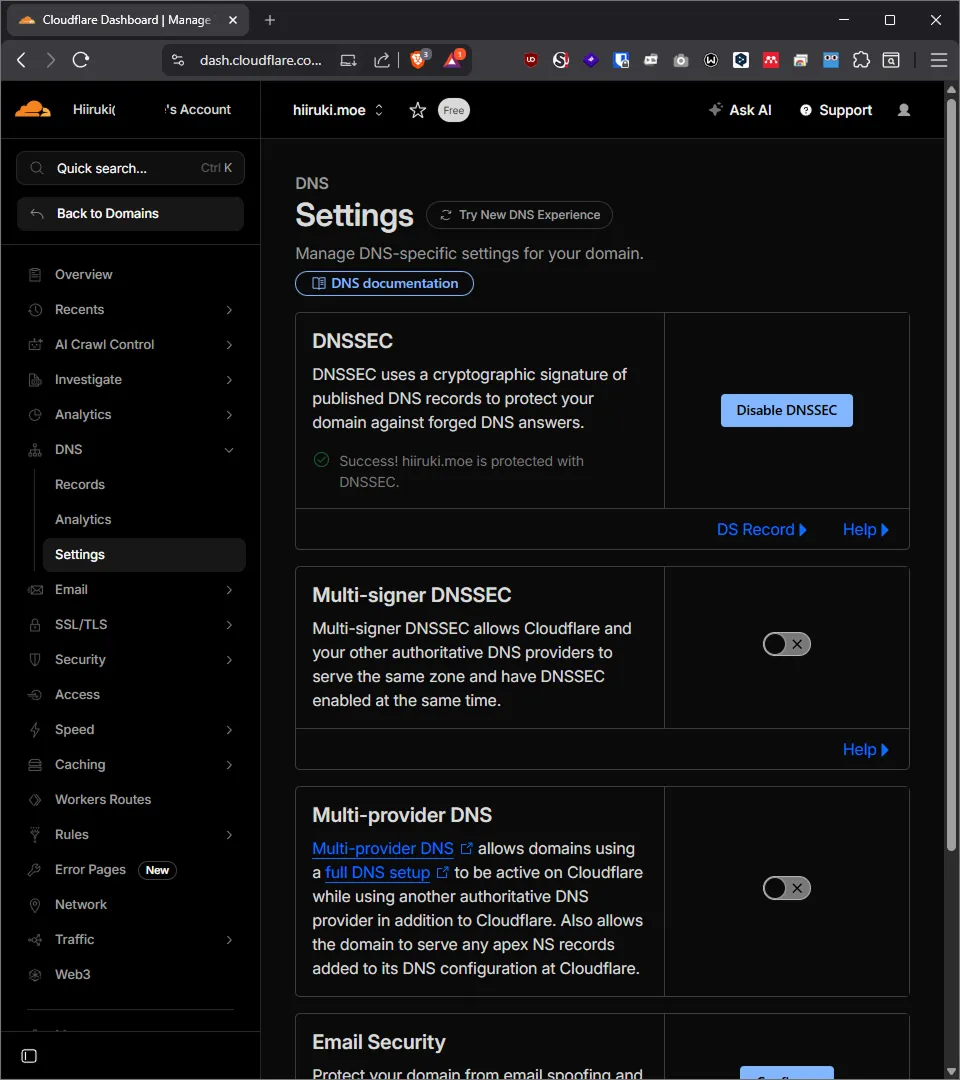This screenshot has height=1080, width=960.
Task: Close the Cloudflare Dashboard tab
Action: (x=233, y=20)
